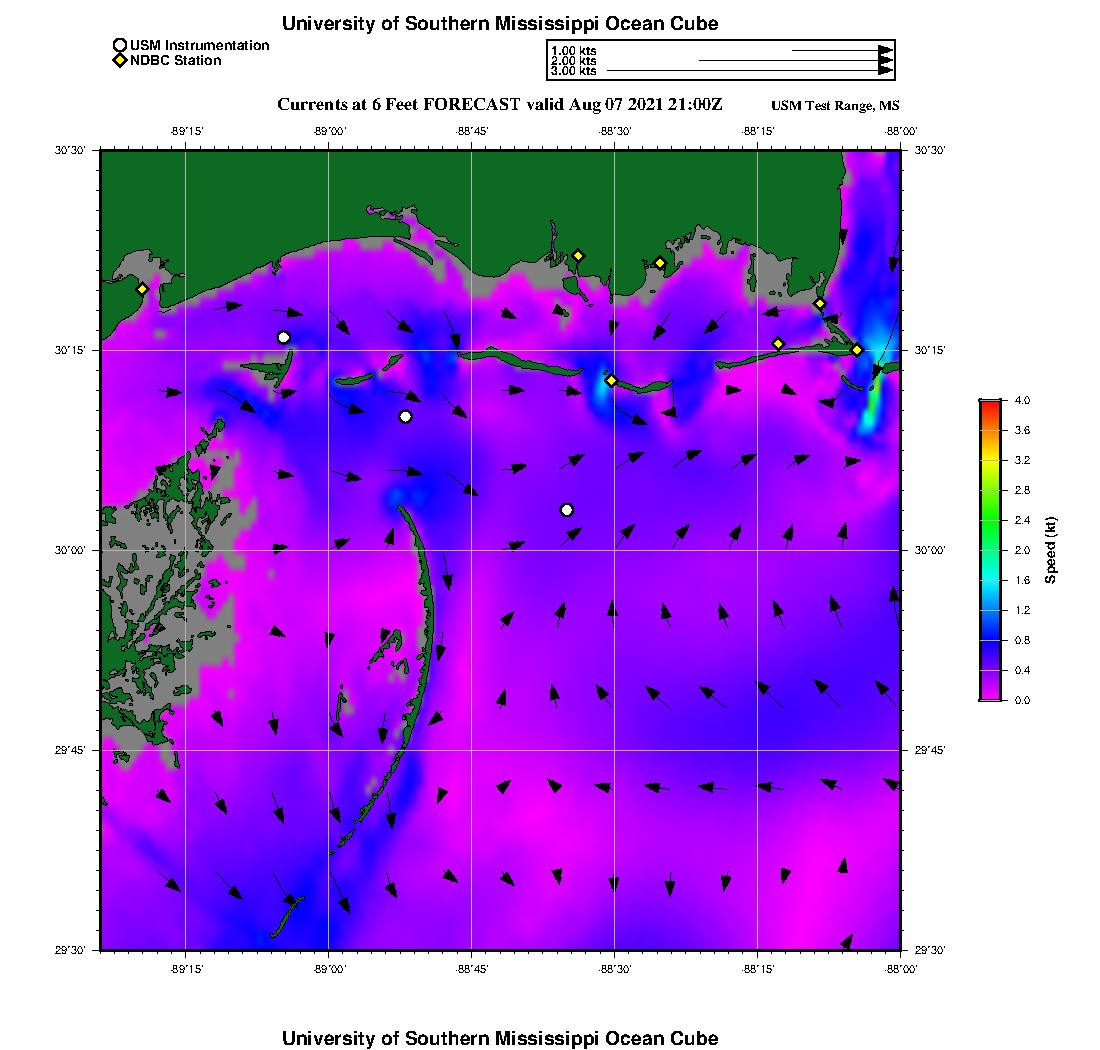Pick the southeastern-most white USM instrumentation circle
This screenshot has width=1100, height=1050.
(x=567, y=510)
